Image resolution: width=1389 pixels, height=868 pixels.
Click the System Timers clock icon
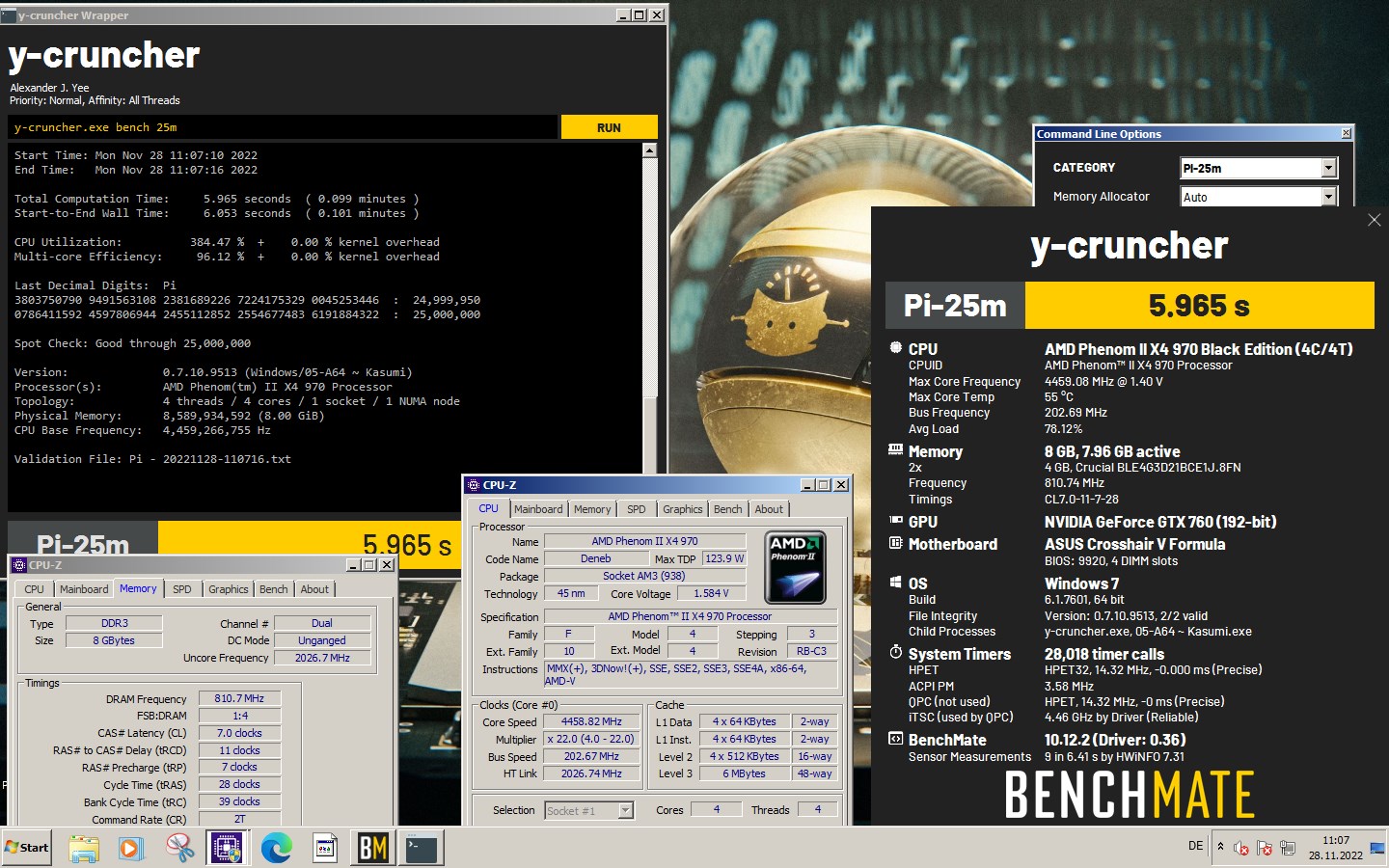click(896, 653)
